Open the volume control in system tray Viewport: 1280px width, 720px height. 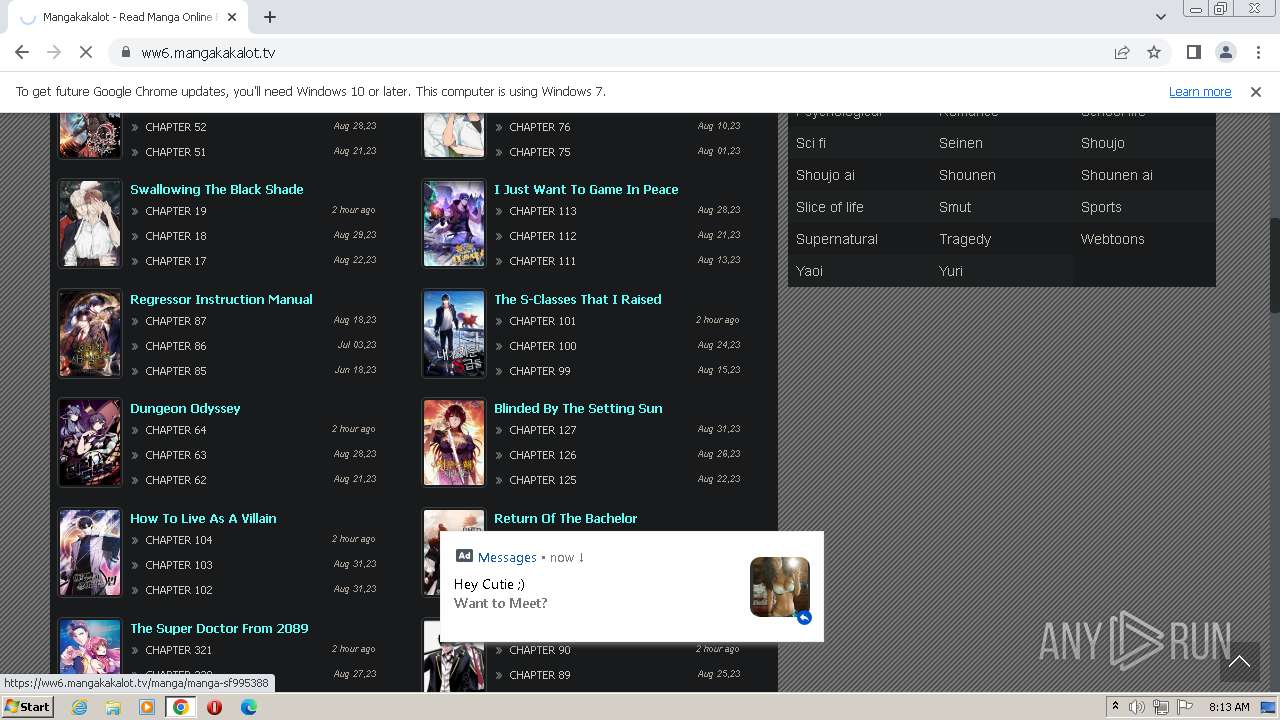(x=1137, y=707)
